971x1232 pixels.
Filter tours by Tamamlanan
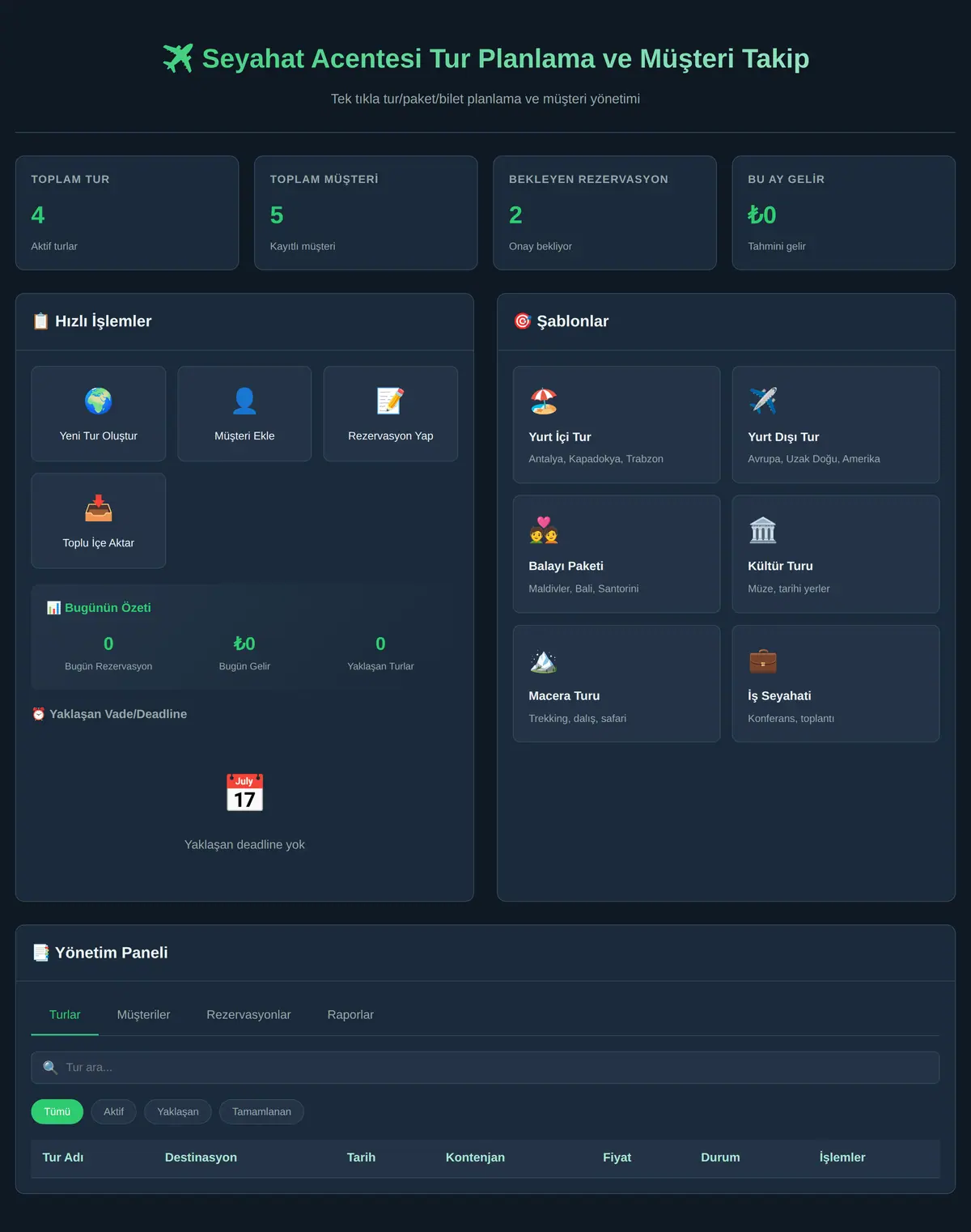261,1111
